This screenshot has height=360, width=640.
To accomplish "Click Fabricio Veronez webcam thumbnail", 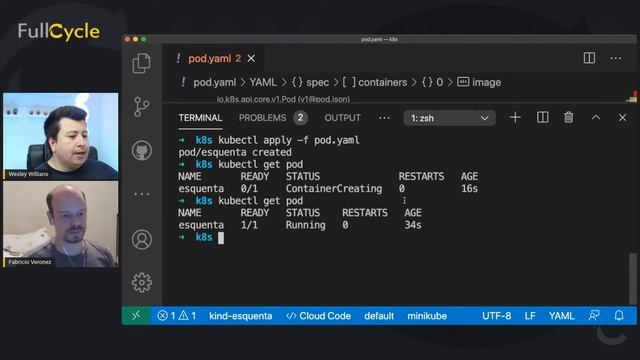I will 61,224.
